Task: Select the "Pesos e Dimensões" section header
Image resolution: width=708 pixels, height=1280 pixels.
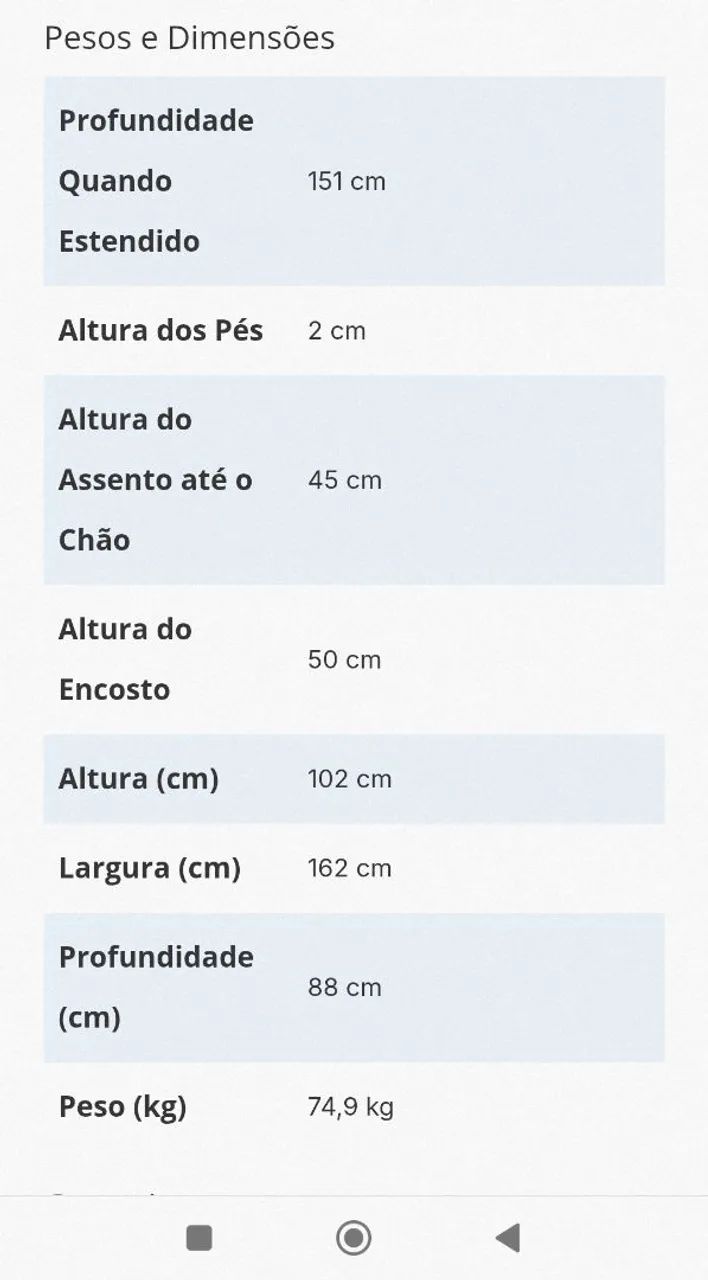Action: tap(188, 38)
